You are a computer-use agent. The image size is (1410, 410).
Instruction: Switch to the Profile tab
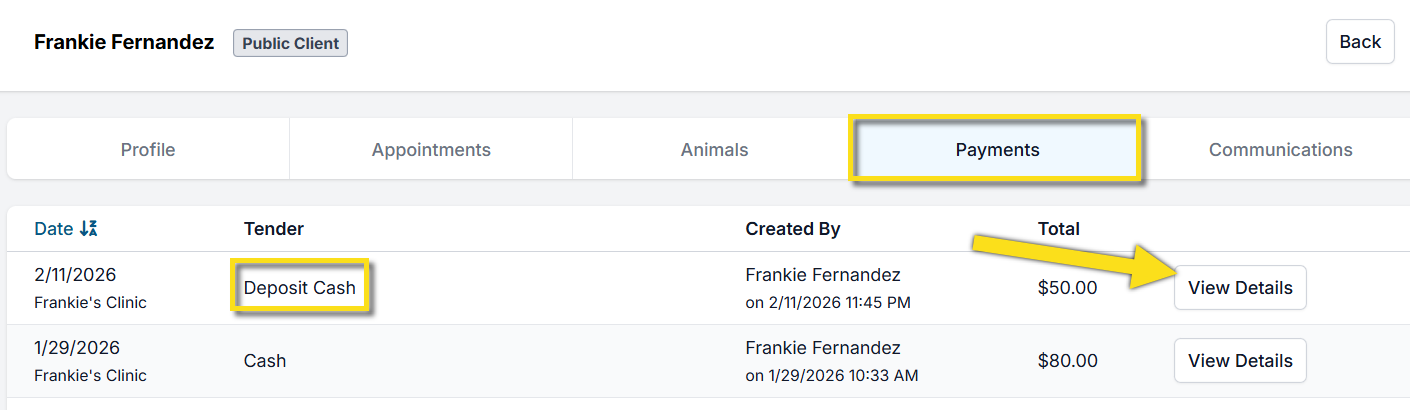point(148,150)
